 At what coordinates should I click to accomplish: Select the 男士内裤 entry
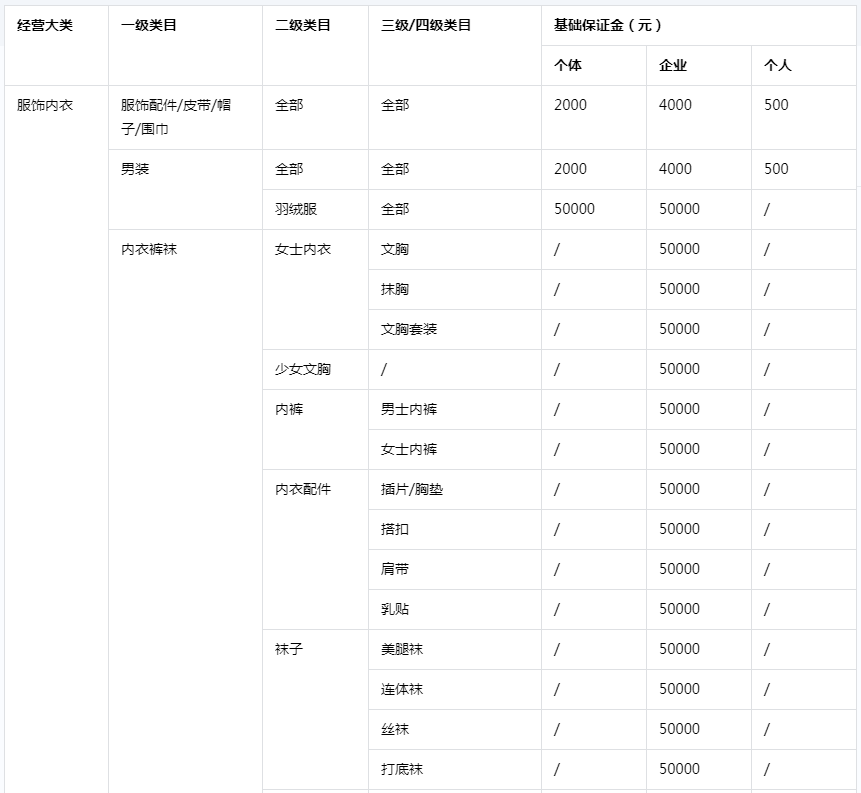(409, 409)
